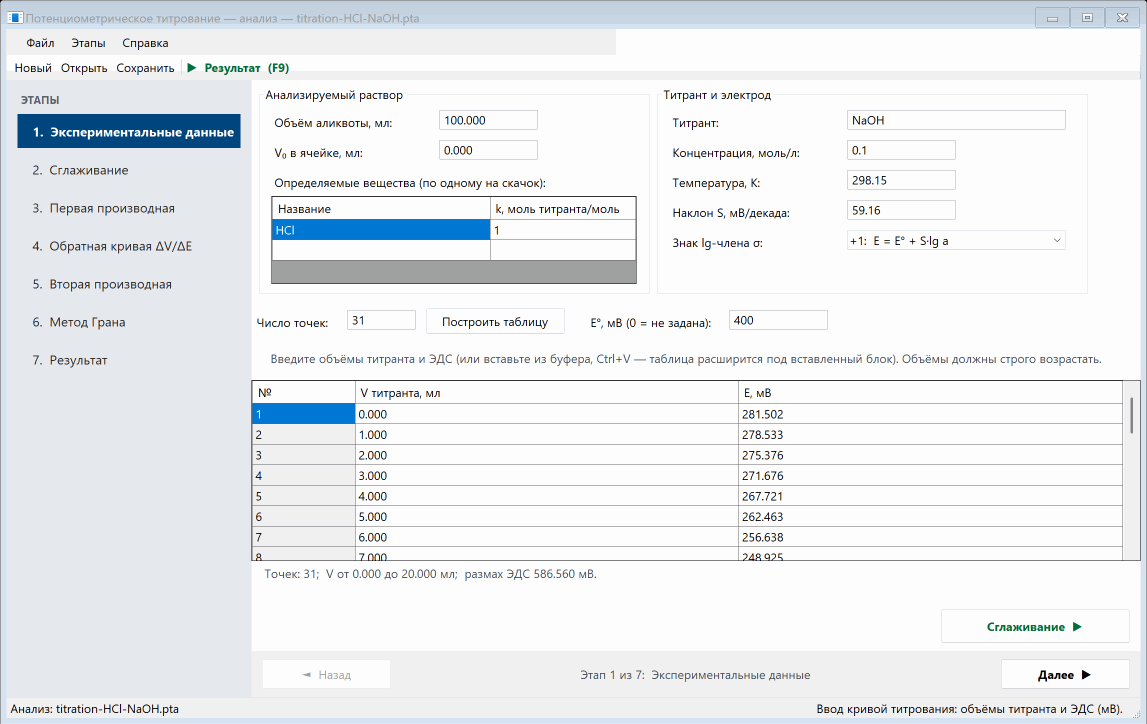Click the Открыть toolbar button
Viewport: 1147px width, 724px height.
coord(84,68)
